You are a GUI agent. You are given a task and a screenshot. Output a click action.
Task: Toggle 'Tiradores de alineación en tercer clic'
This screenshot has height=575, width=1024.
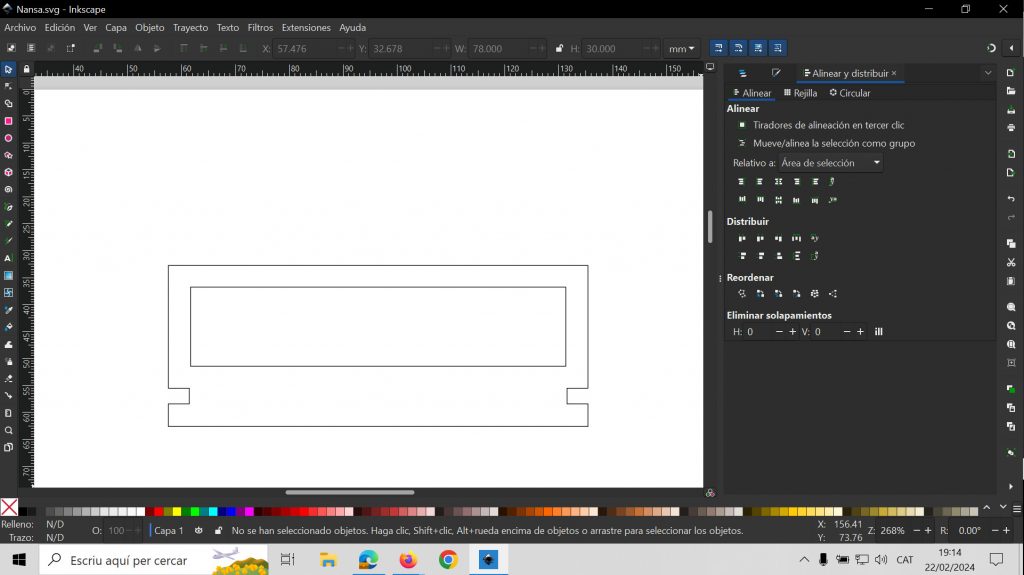(x=742, y=125)
